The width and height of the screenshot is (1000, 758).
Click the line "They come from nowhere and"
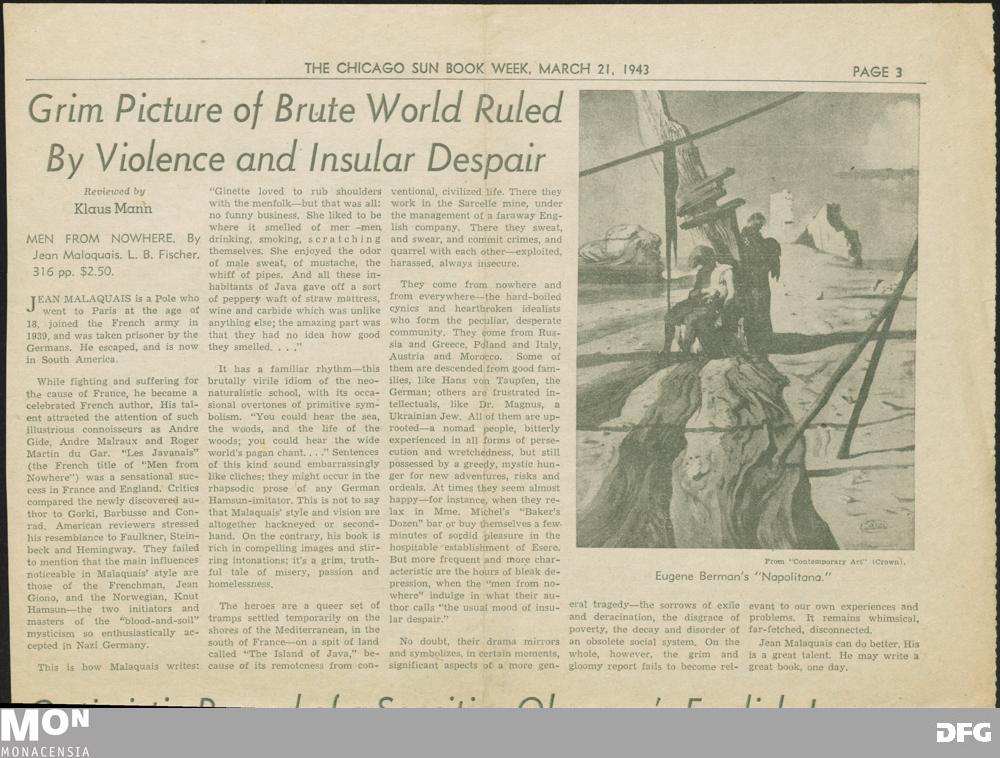coord(481,285)
